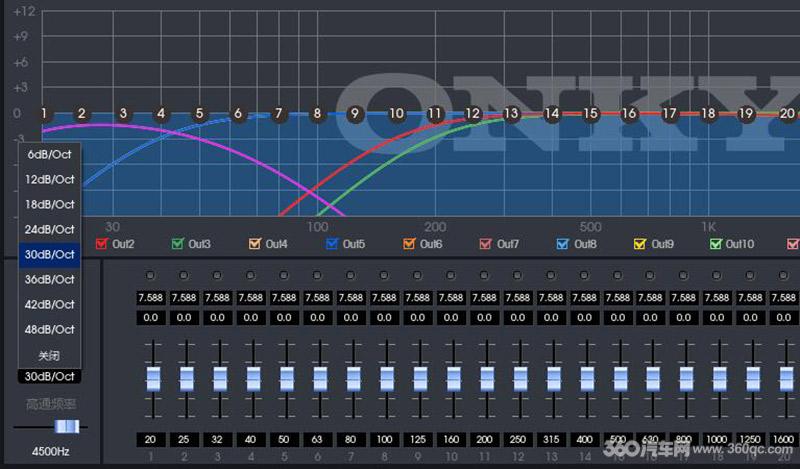Select EQ node 18 on the response graph
The height and width of the screenshot is (469, 800).
coord(708,113)
